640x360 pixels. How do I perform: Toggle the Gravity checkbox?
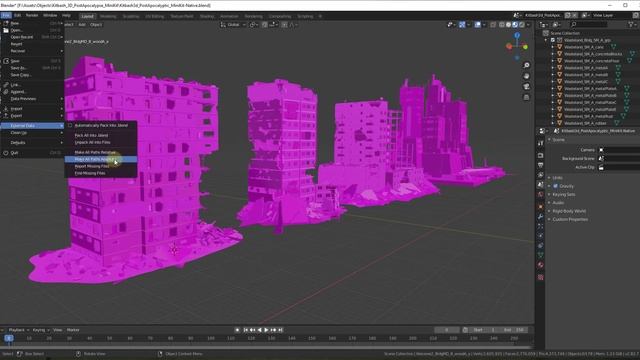(x=556, y=186)
